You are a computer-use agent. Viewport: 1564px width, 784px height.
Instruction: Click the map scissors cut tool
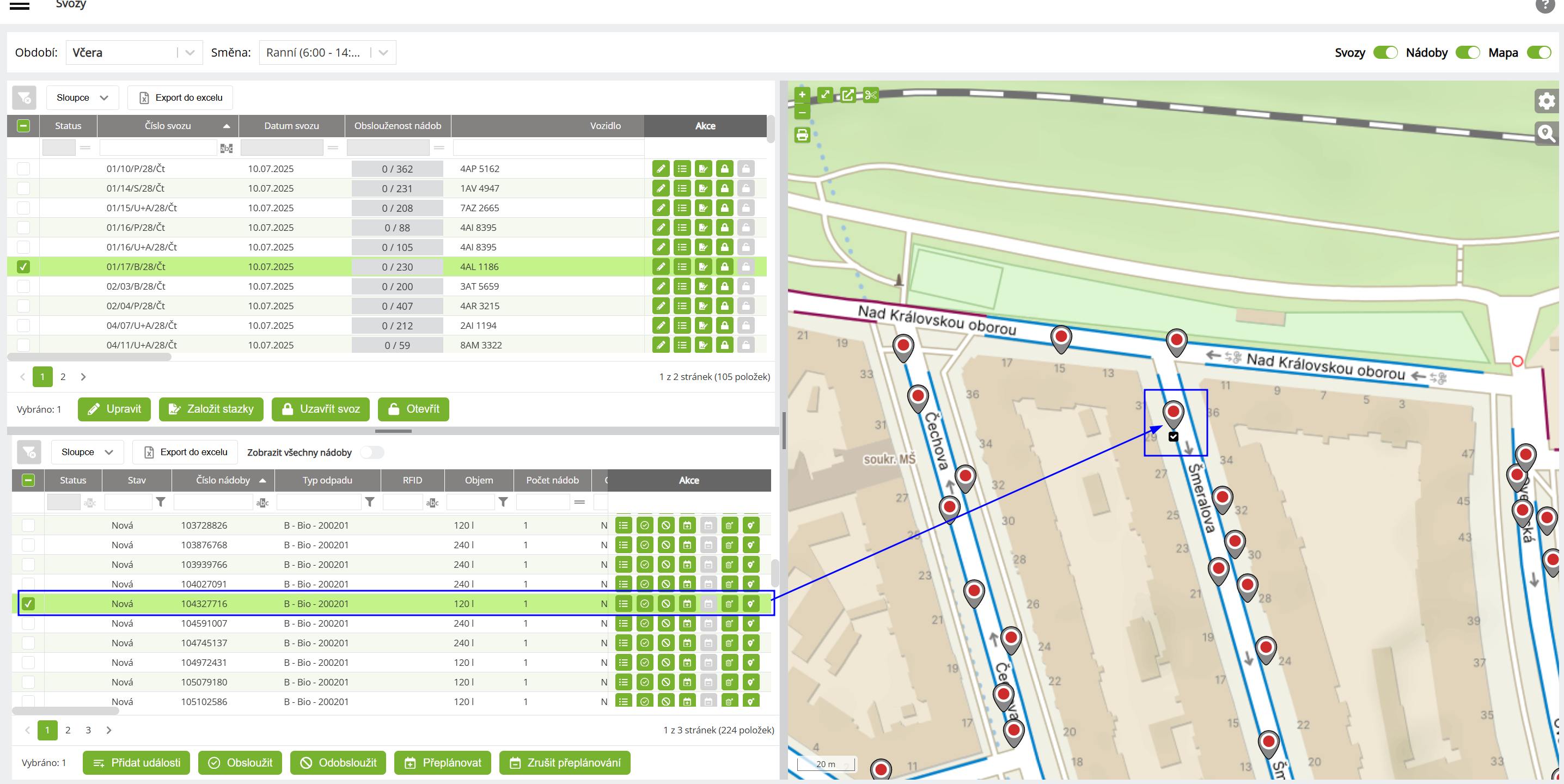pos(871,95)
